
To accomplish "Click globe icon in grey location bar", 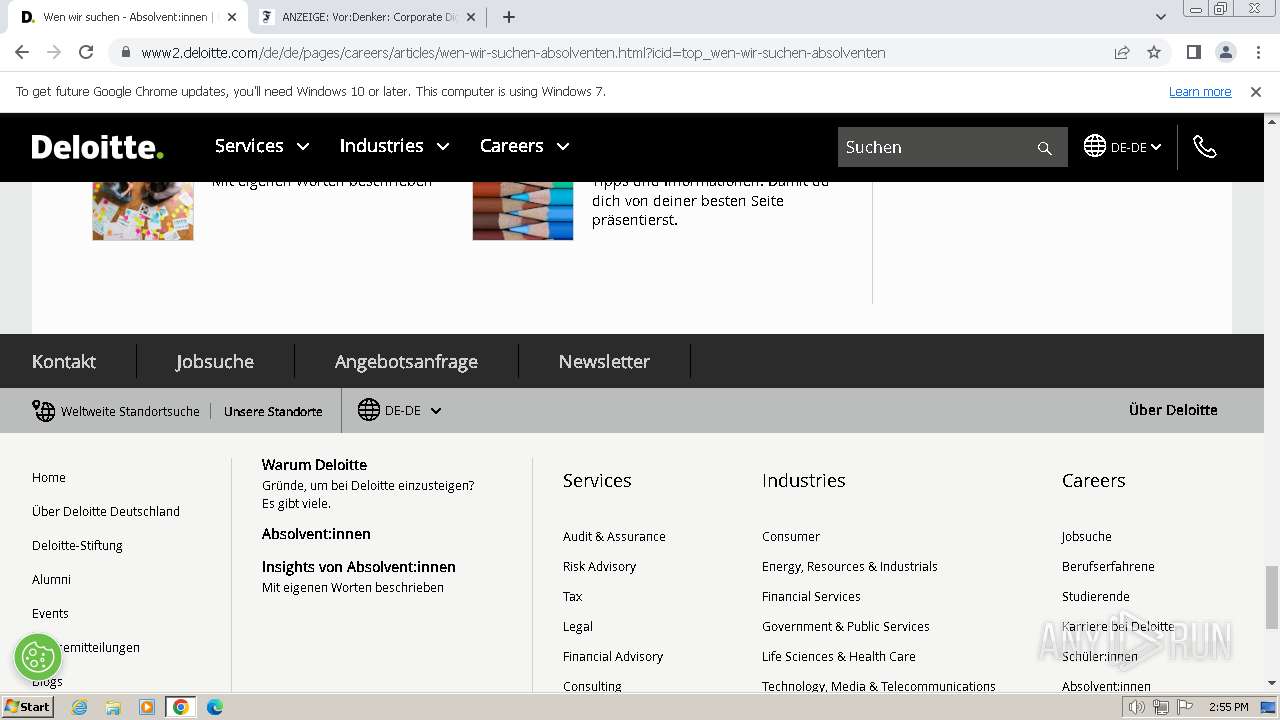I will click(369, 410).
